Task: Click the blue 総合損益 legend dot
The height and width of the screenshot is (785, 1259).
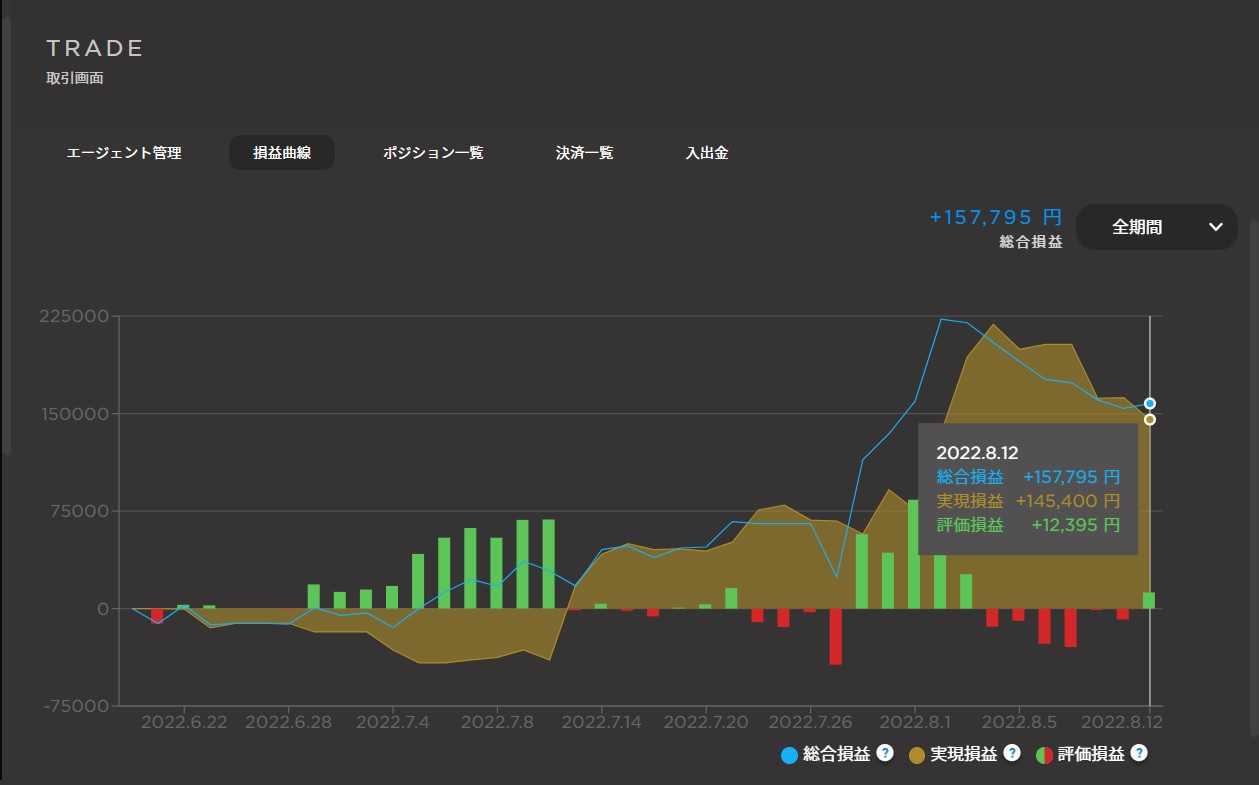Action: pyautogui.click(x=789, y=755)
